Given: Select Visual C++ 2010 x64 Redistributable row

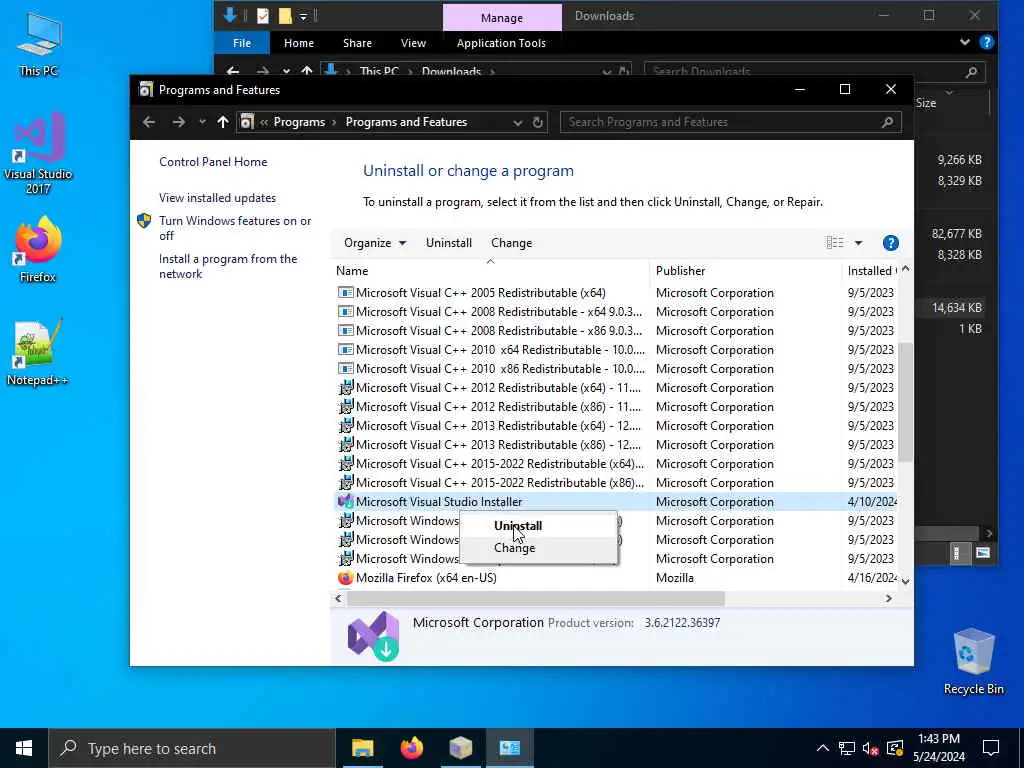Looking at the screenshot, I should click(615, 349).
